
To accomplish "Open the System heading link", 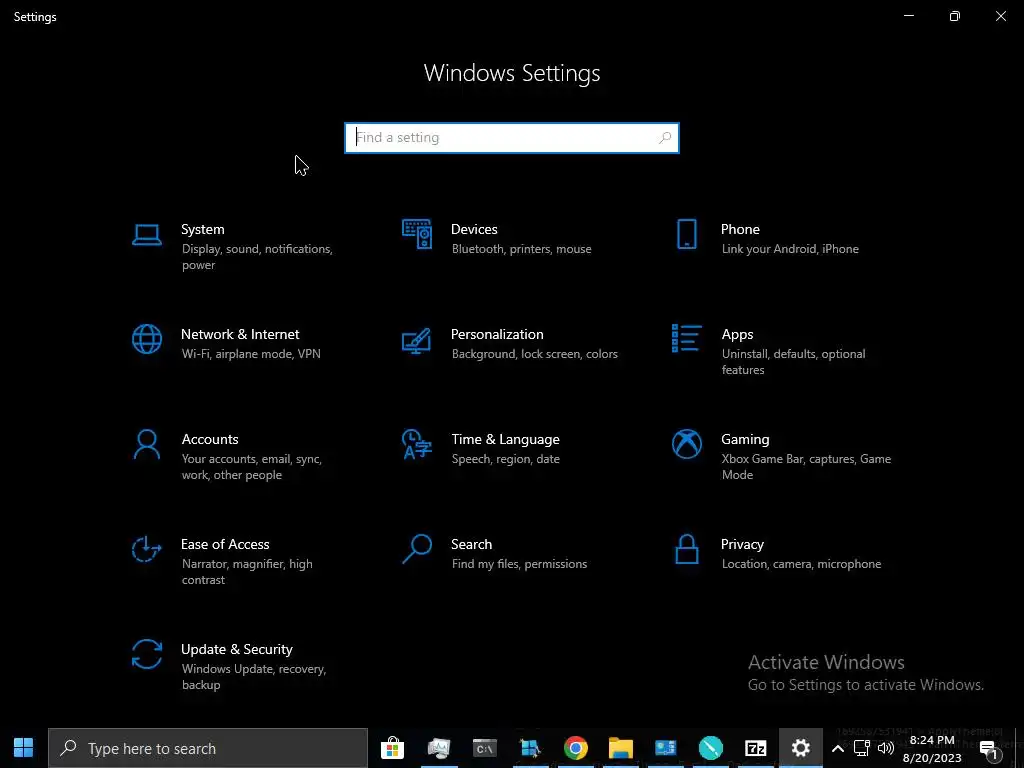I will 202,229.
